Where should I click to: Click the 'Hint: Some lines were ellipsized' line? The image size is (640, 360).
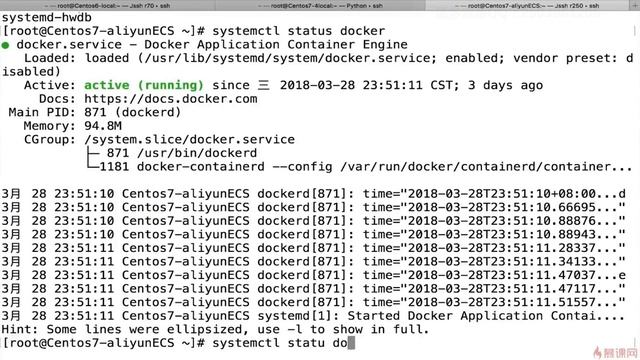click(x=215, y=329)
